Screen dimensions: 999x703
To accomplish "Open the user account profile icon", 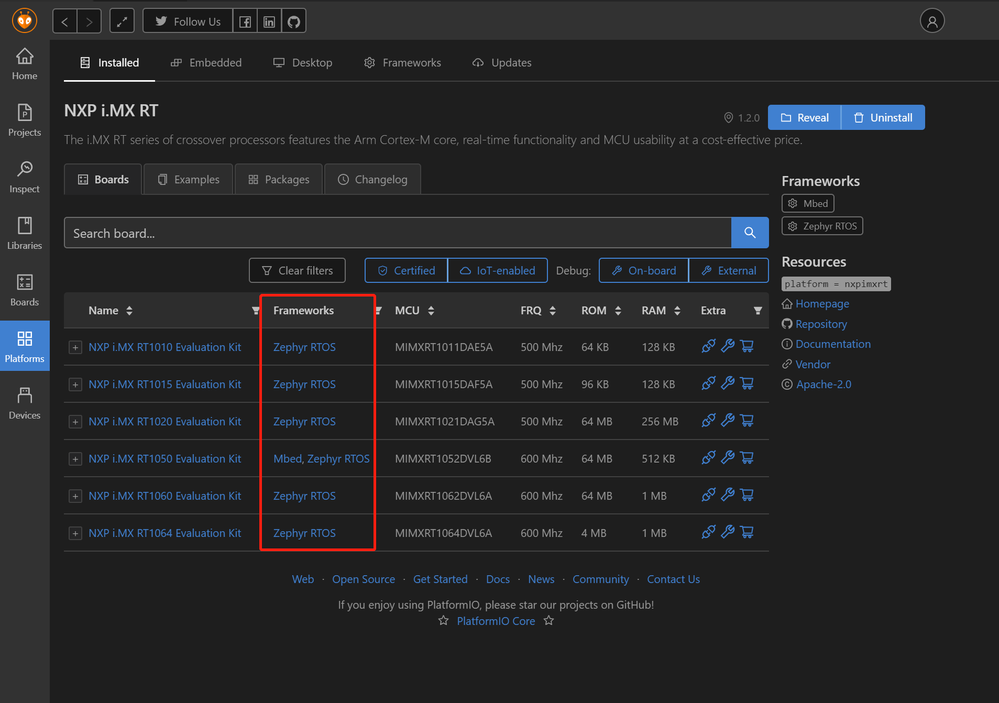I will click(x=932, y=21).
